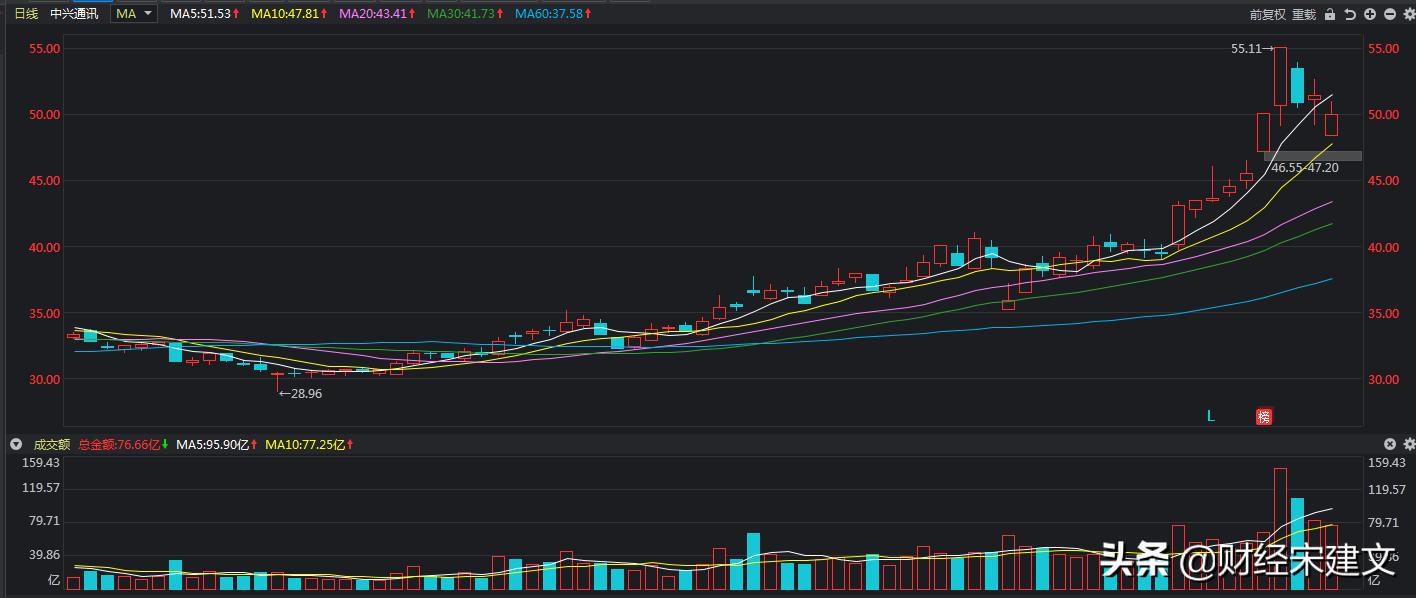Click the red 榜 marker badge
The height and width of the screenshot is (598, 1416).
1264,417
